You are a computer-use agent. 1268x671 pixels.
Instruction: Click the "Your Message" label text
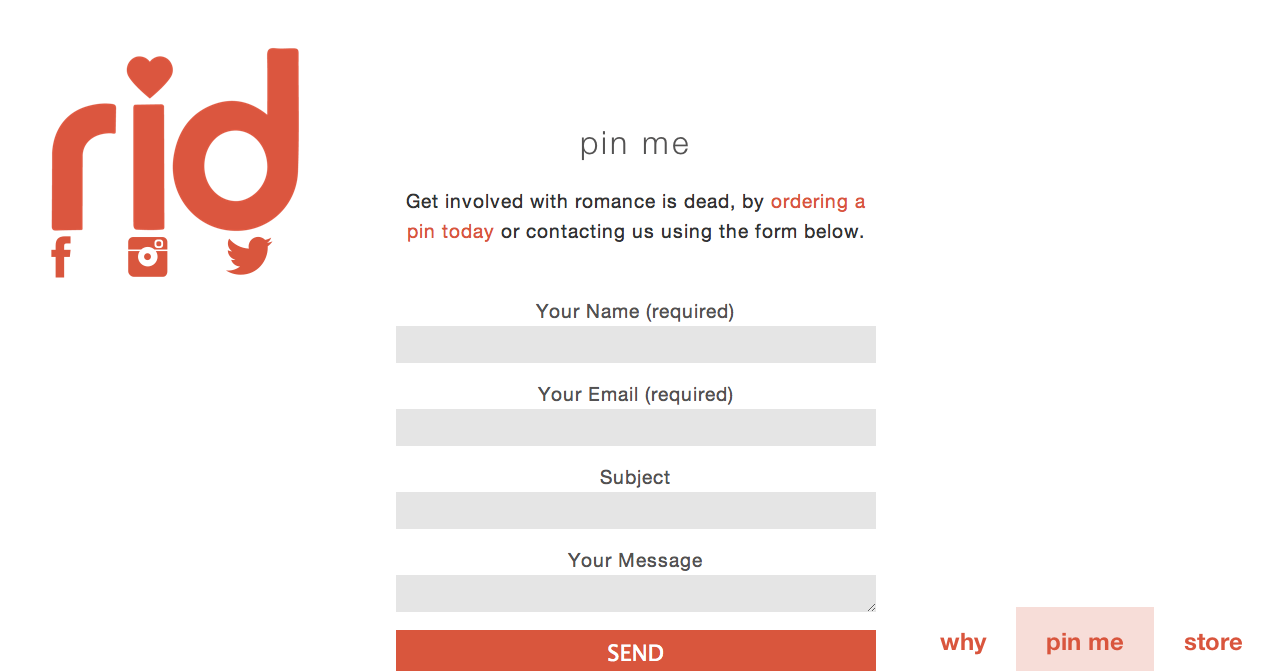tap(635, 560)
